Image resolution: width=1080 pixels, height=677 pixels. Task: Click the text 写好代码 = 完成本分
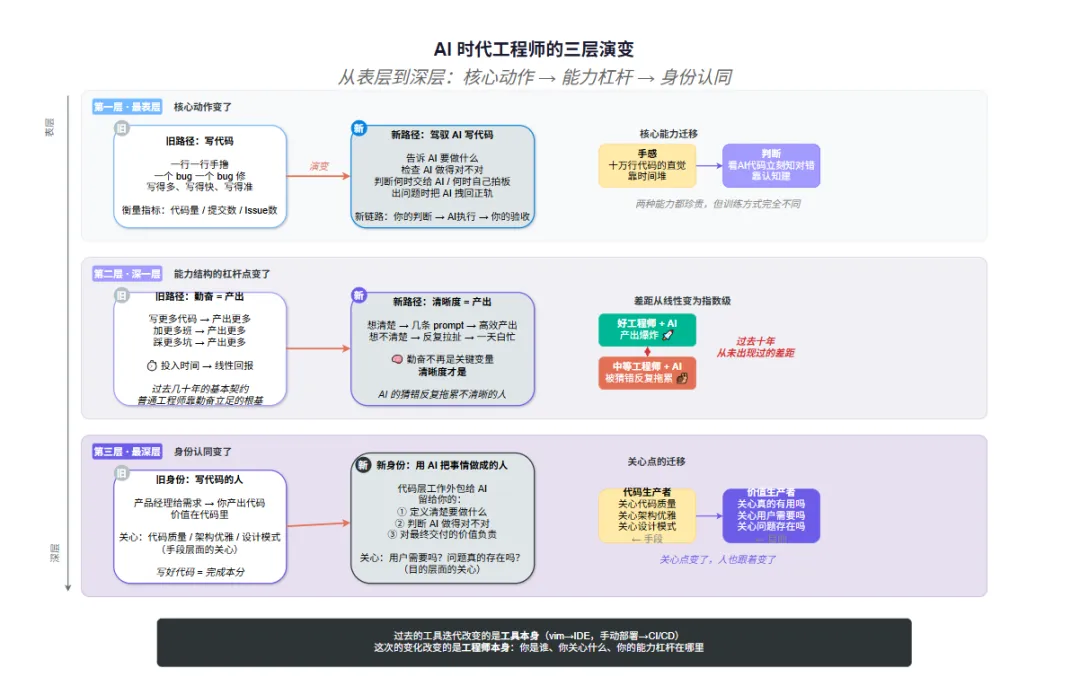pyautogui.click(x=200, y=572)
